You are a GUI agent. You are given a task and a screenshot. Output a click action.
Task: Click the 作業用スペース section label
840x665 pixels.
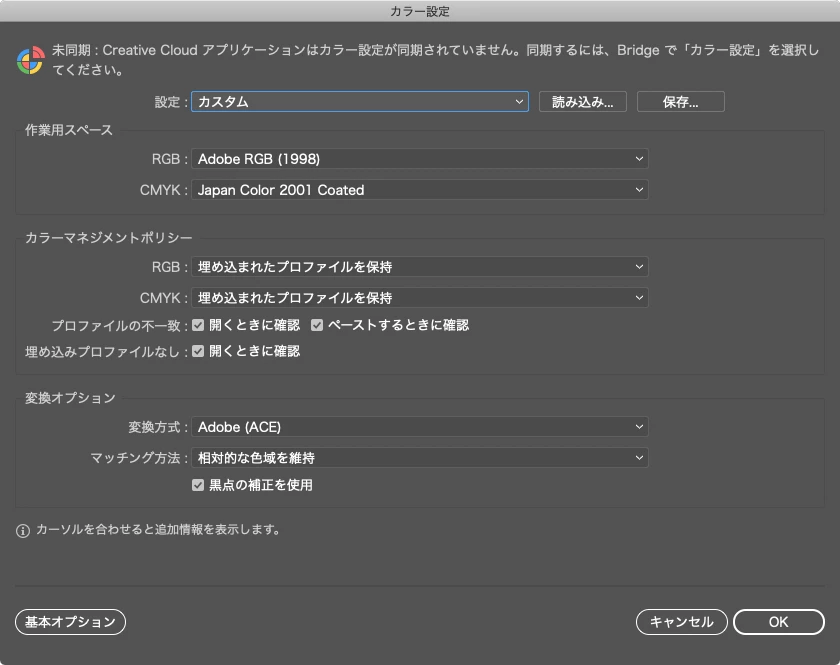pos(69,130)
